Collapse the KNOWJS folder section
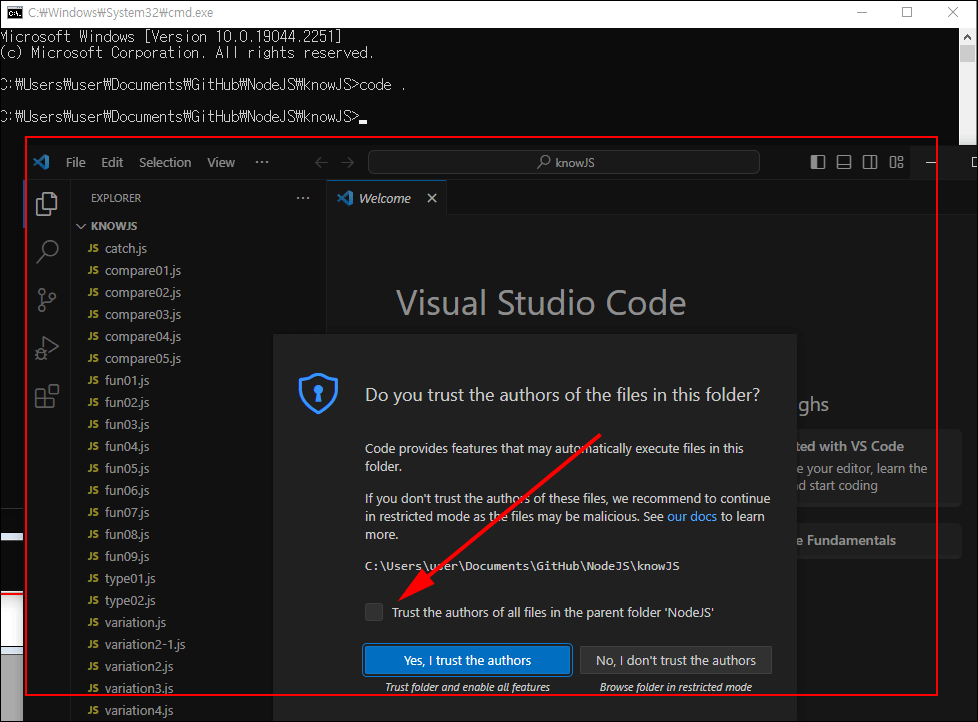The image size is (978, 722). click(x=114, y=226)
